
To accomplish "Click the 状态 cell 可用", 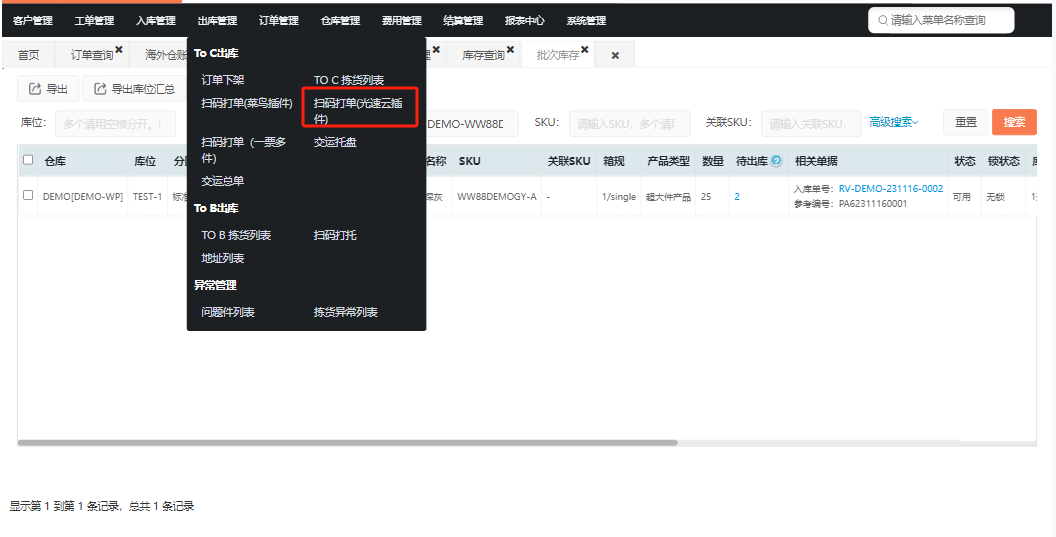I will coord(961,197).
